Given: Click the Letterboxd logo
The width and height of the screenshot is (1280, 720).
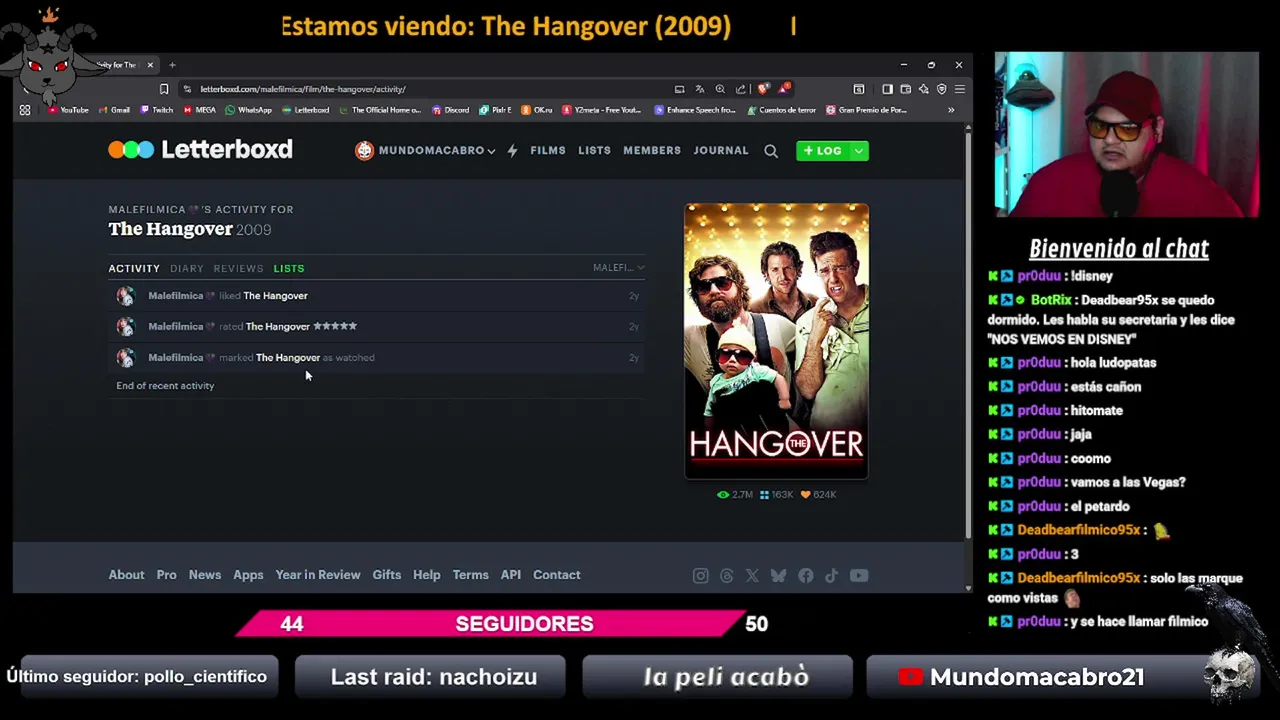Looking at the screenshot, I should tap(201, 150).
